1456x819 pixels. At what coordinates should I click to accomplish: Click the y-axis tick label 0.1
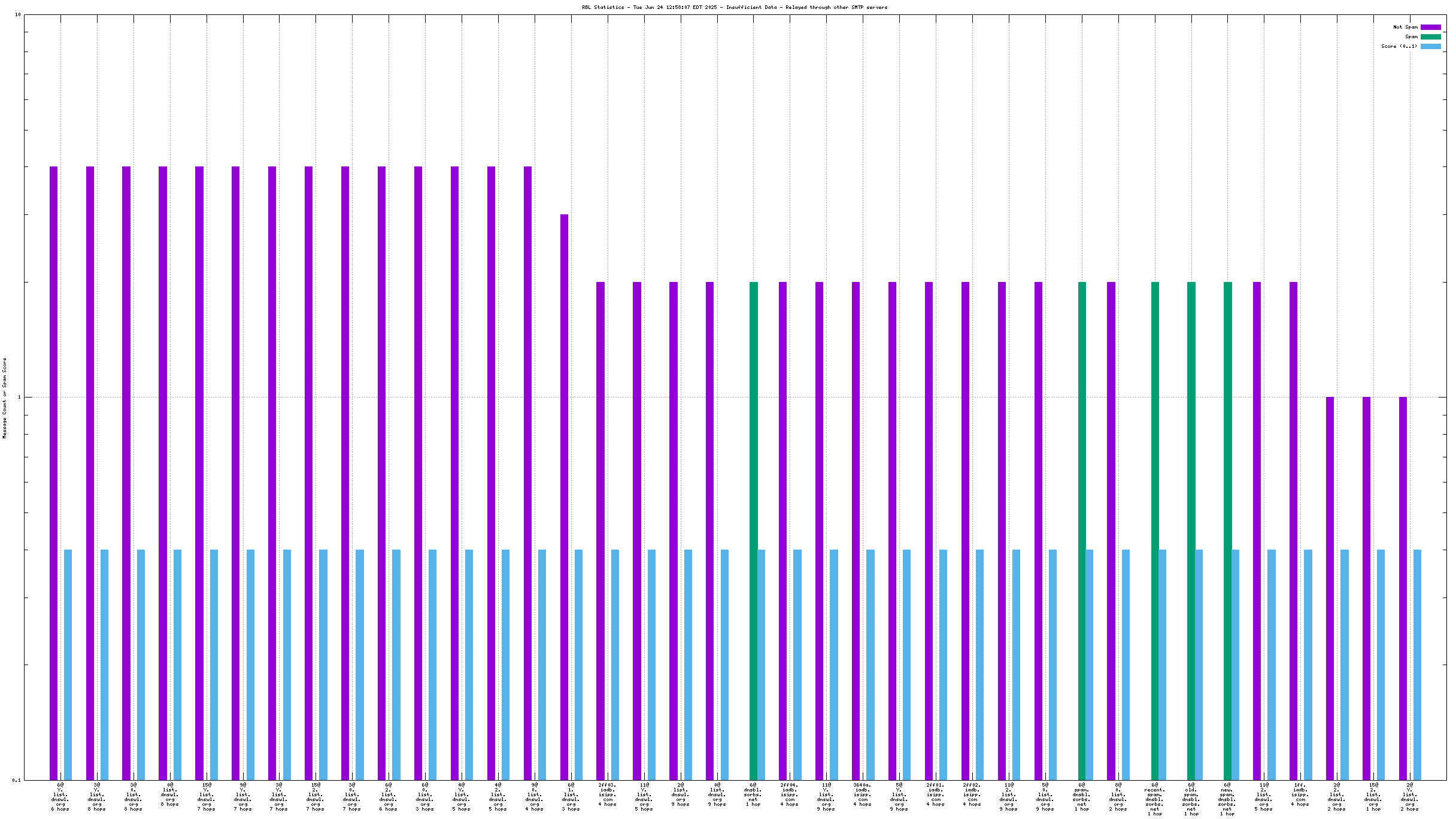click(x=16, y=779)
